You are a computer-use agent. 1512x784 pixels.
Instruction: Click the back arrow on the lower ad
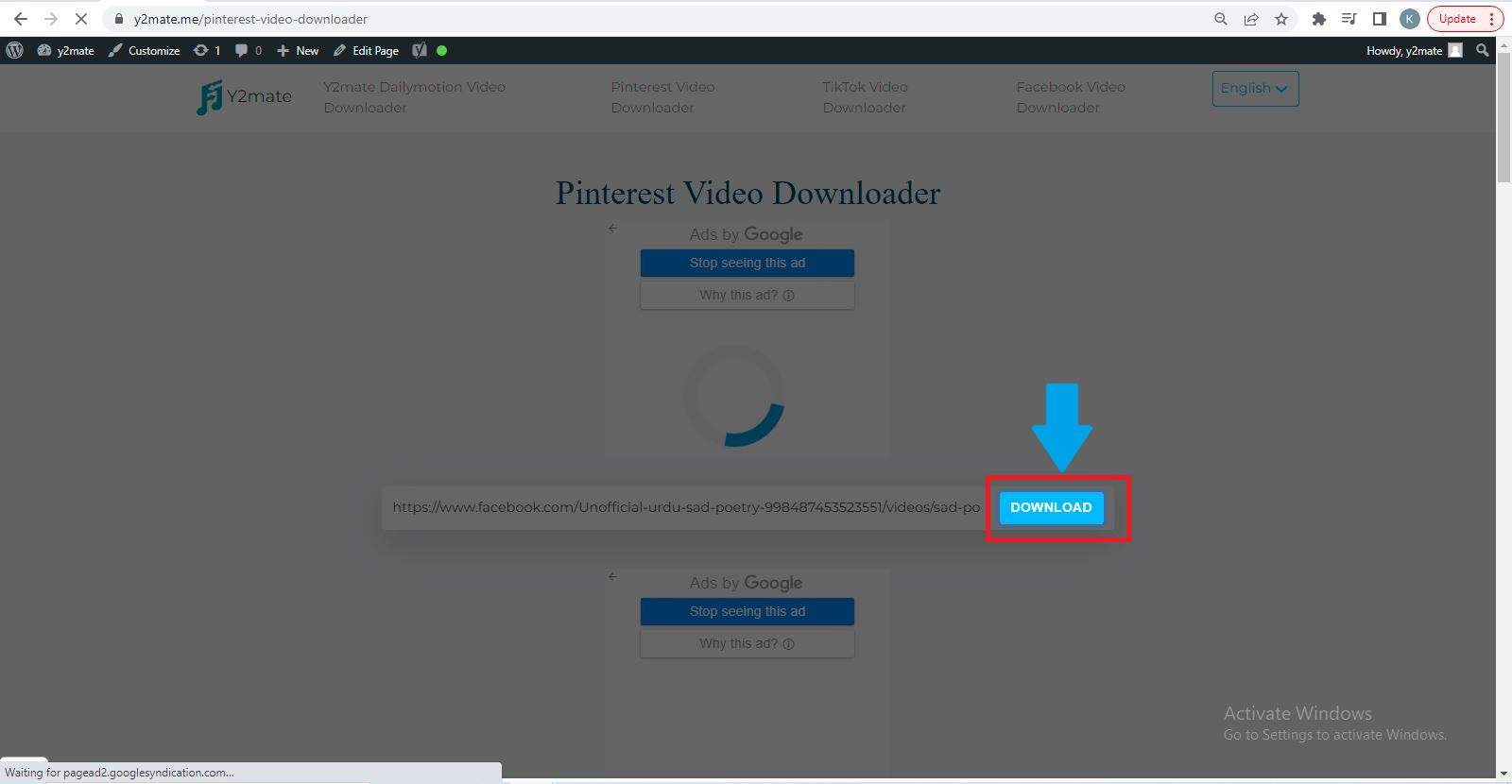[612, 576]
